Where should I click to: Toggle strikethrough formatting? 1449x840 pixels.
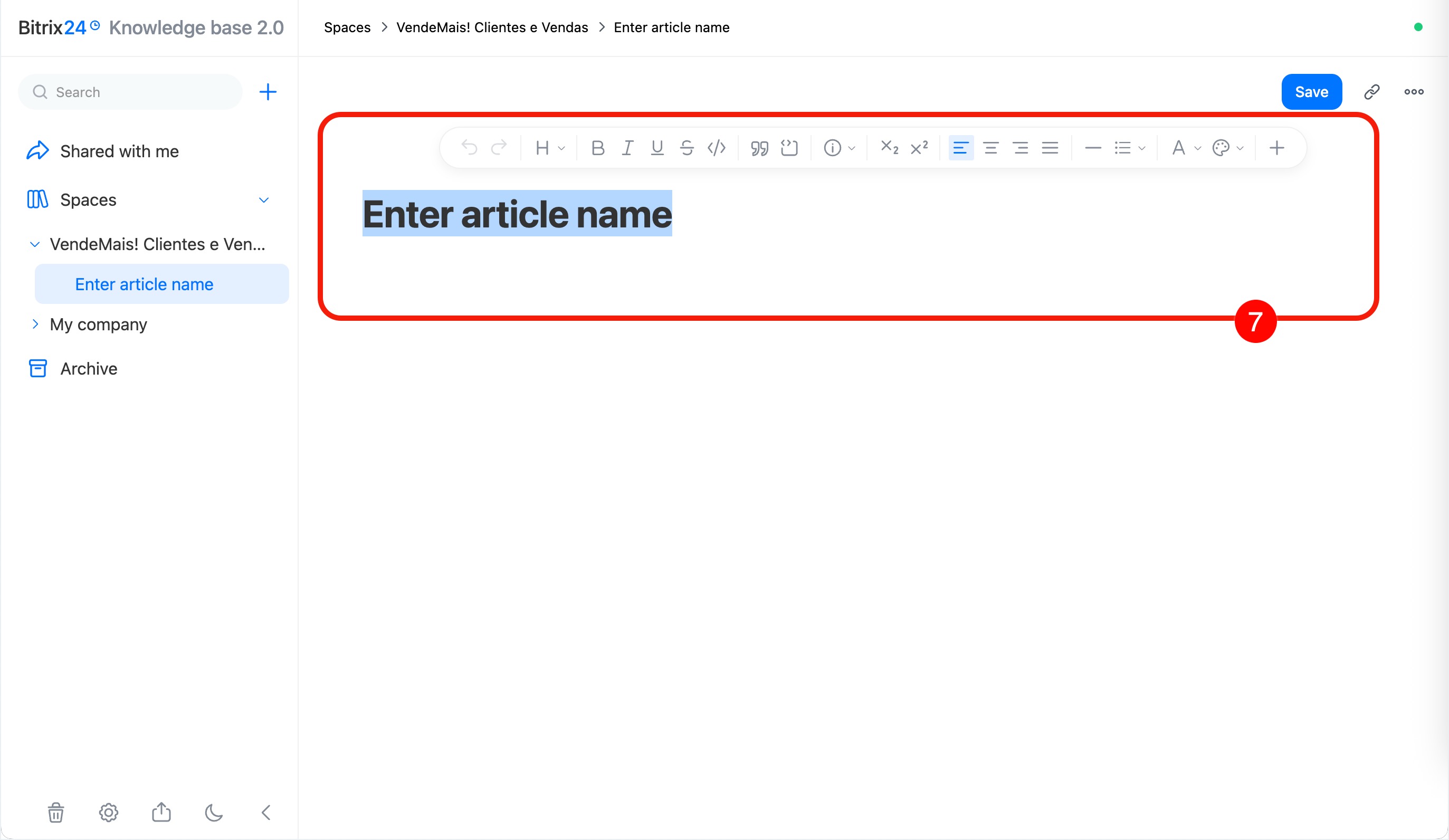click(687, 148)
